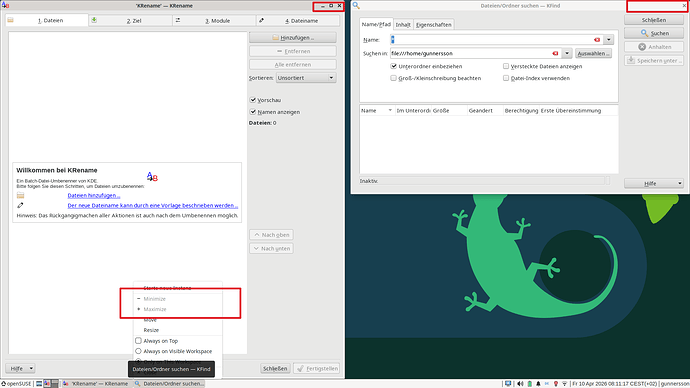This screenshot has height=388, width=690.
Task: Click the blue clipboard scissors tray icon
Action: tap(547, 384)
